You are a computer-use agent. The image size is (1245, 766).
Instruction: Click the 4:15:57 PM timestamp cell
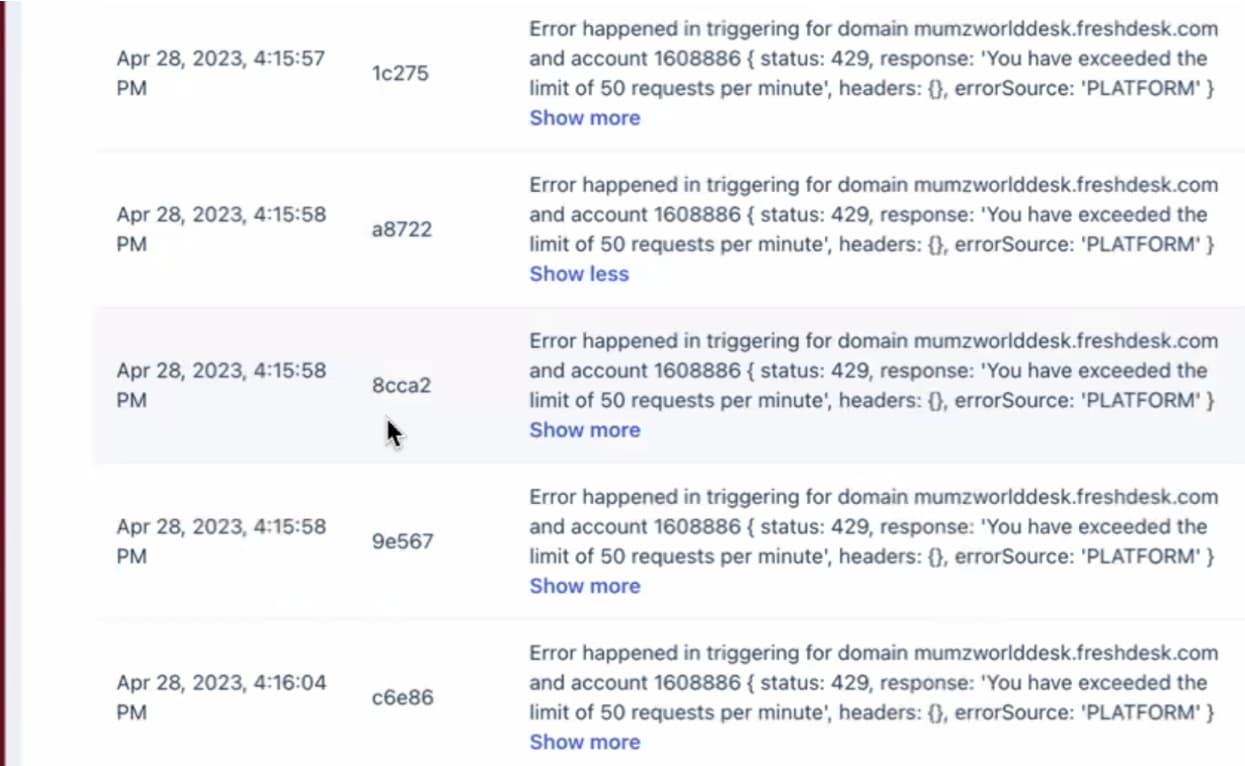(x=221, y=73)
